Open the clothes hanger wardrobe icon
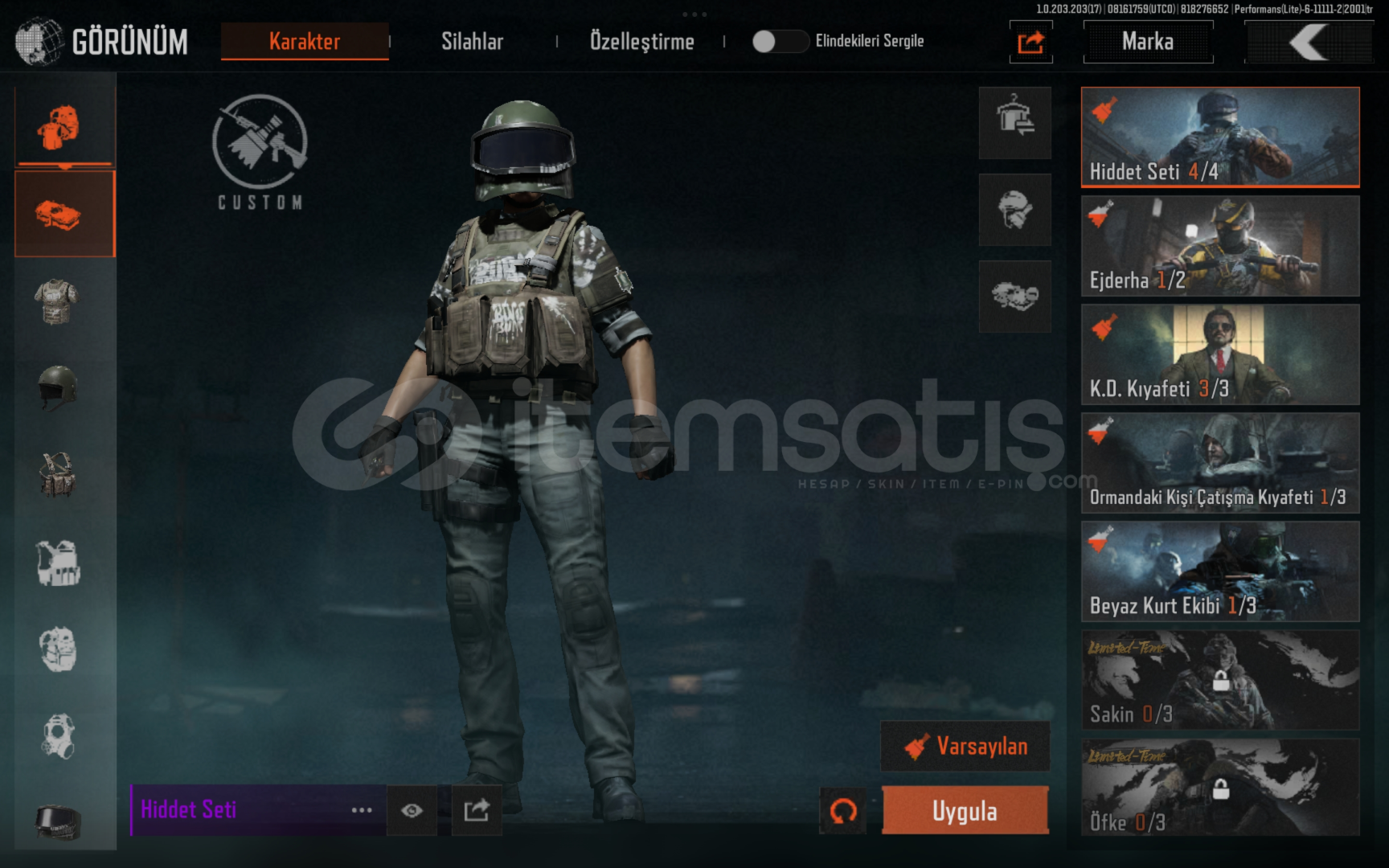This screenshot has height=868, width=1389. (x=1015, y=122)
